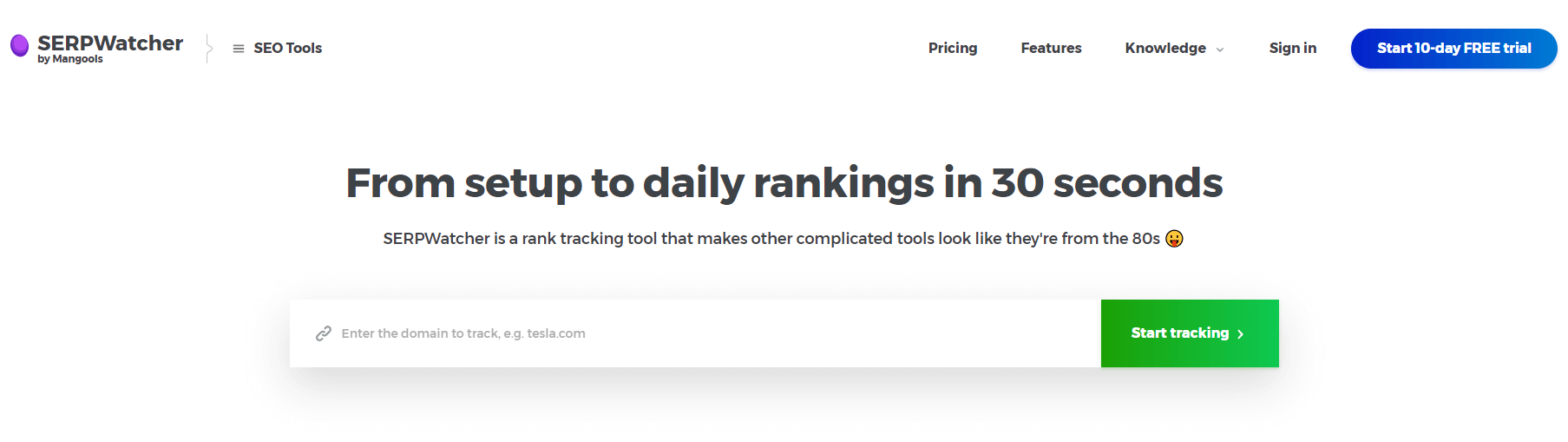Click the main heading about daily rankings
The height and width of the screenshot is (442, 1568).
784,183
